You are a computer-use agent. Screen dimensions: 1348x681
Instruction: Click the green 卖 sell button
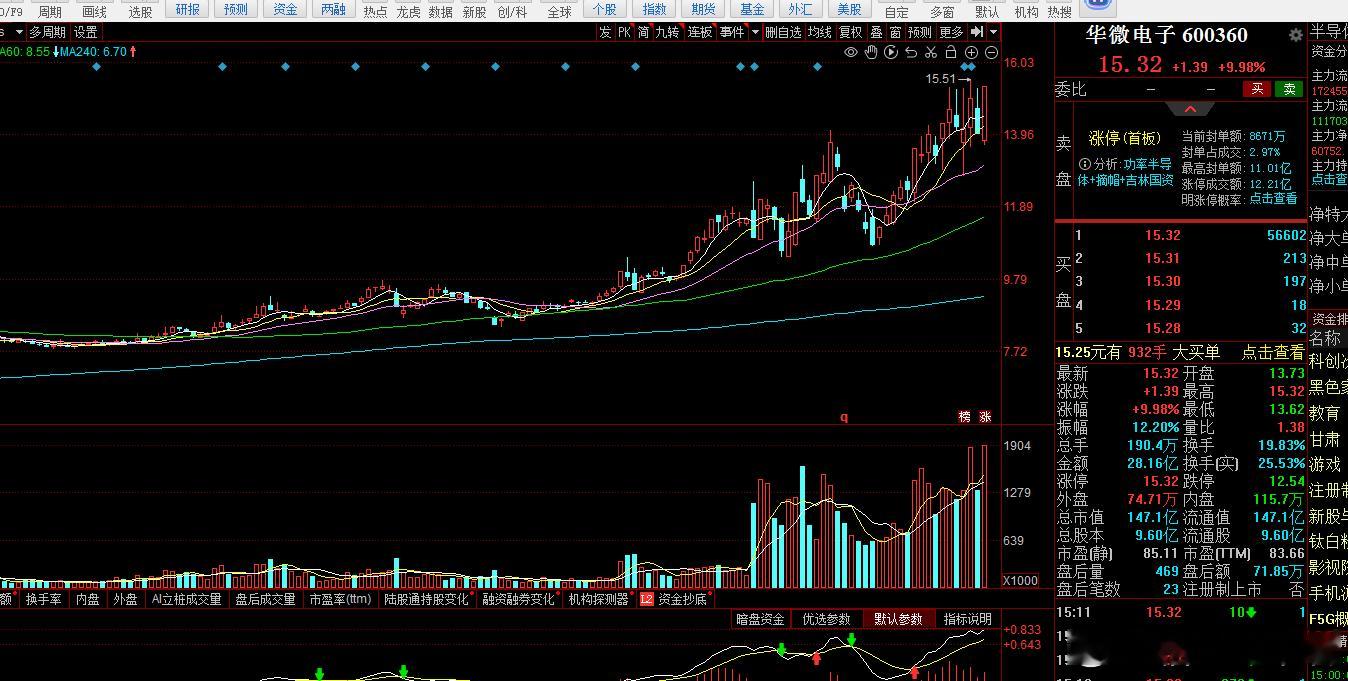[x=1289, y=88]
